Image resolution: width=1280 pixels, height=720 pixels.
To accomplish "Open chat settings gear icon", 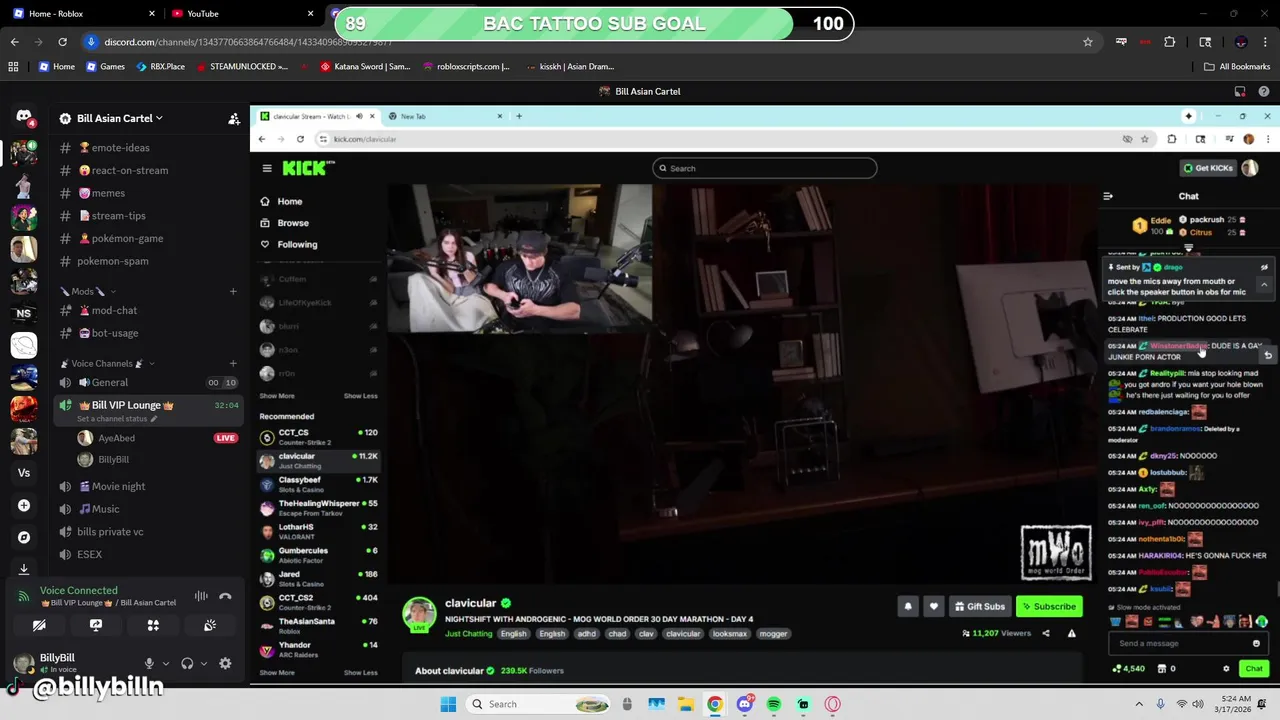I will [1226, 669].
